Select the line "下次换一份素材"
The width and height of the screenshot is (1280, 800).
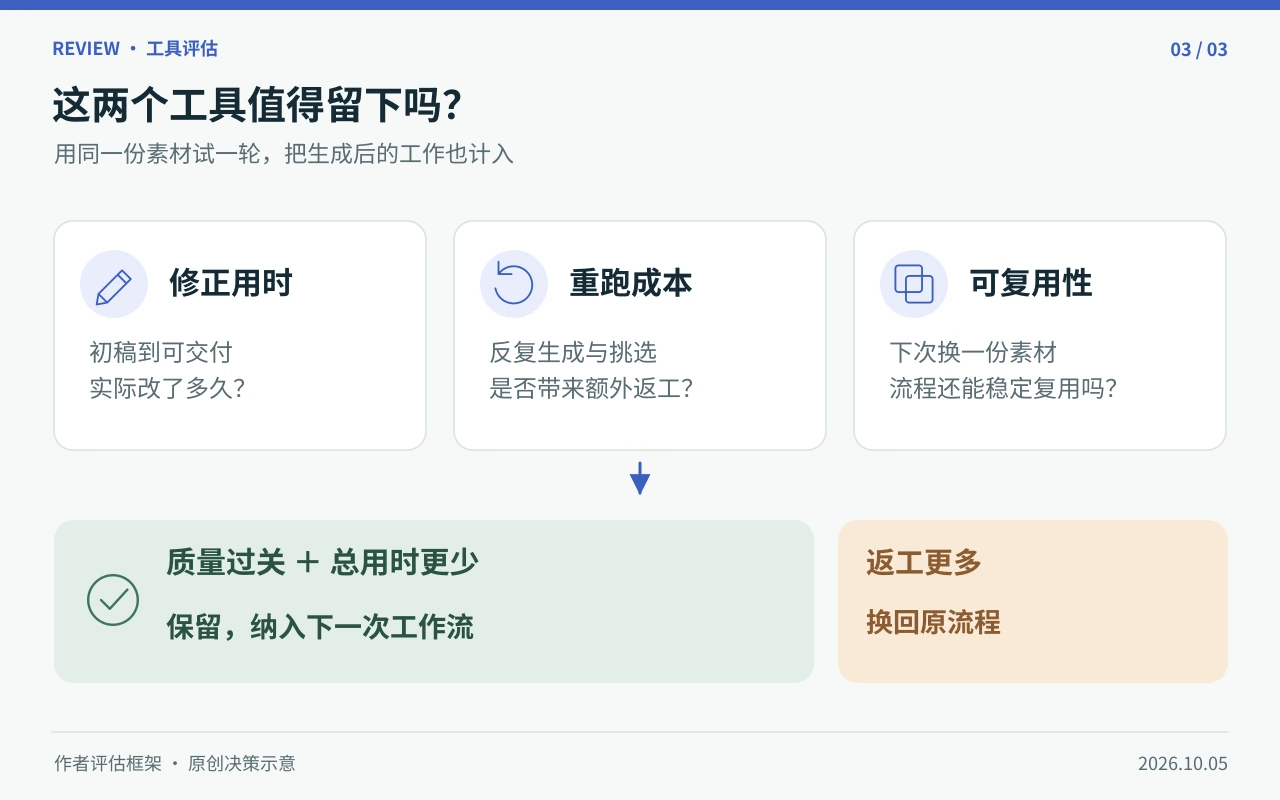click(973, 352)
